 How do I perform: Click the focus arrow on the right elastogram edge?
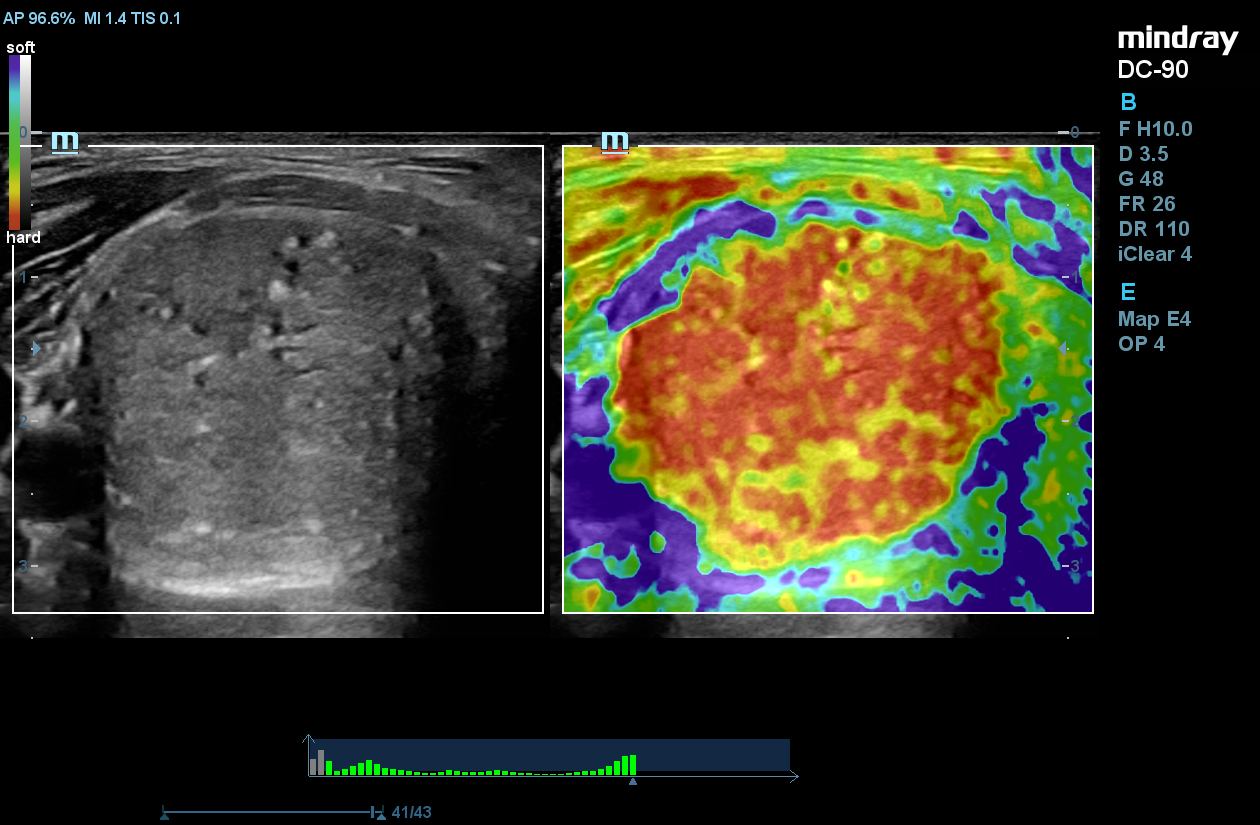click(x=1062, y=348)
